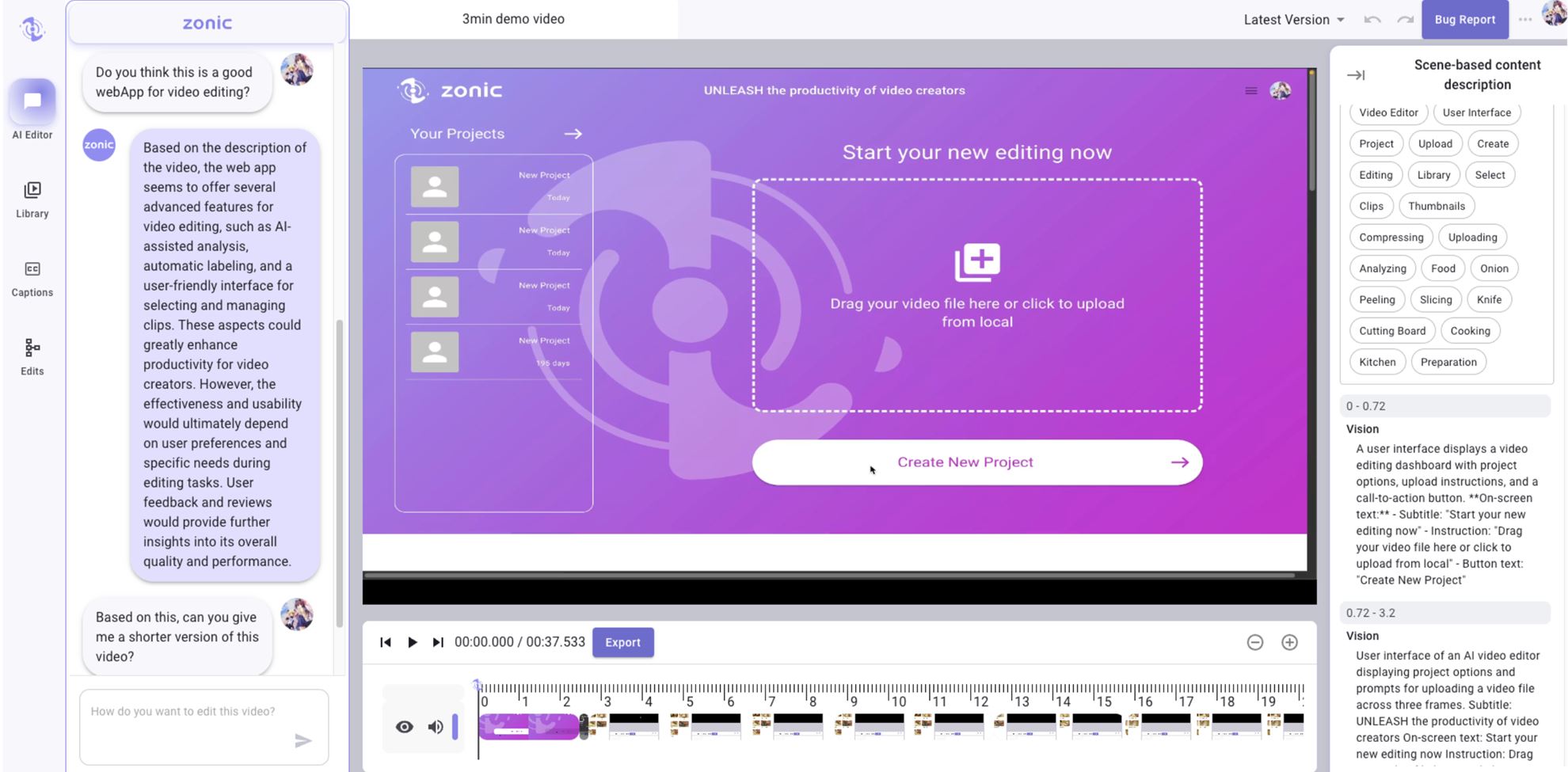The height and width of the screenshot is (772, 1568).
Task: Open the AI Editor chat panel
Action: coord(32,102)
